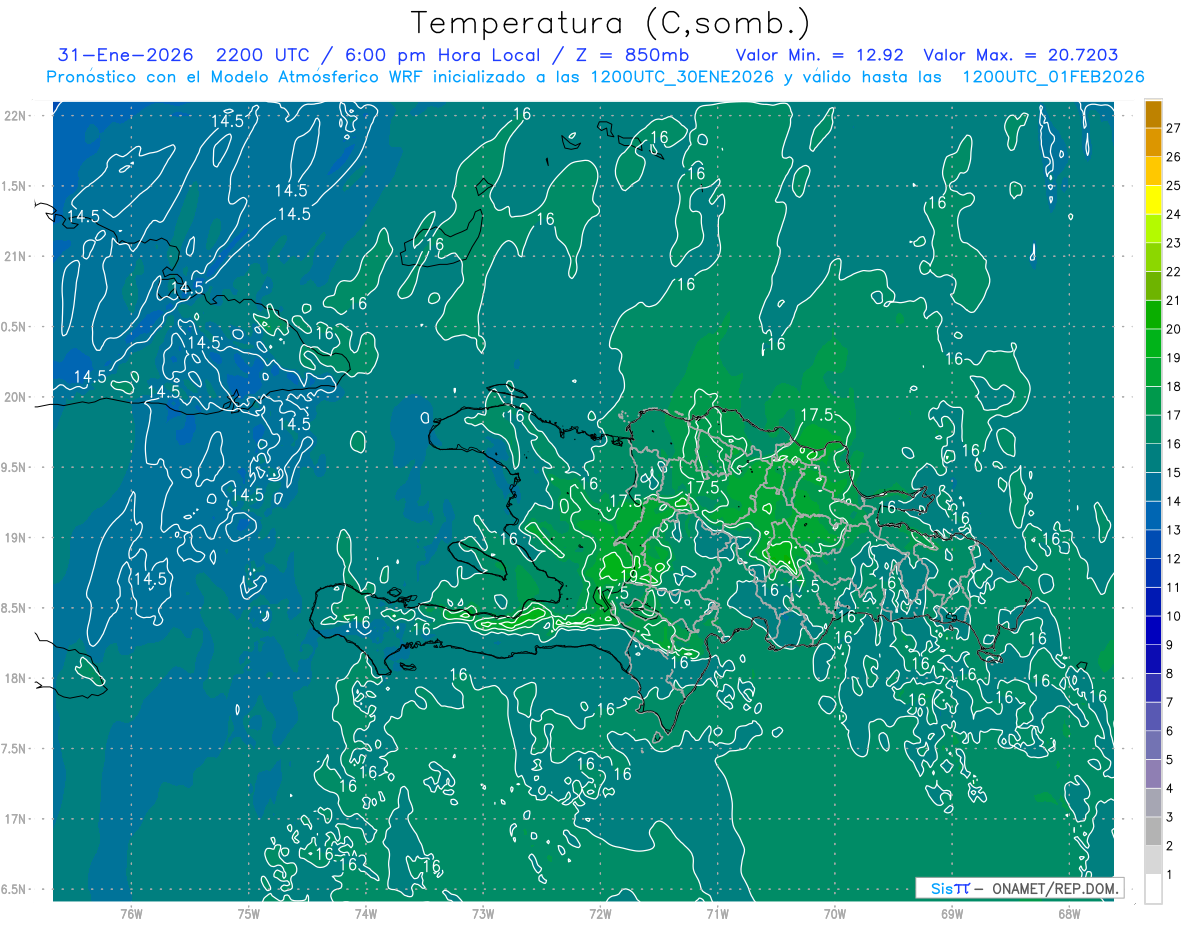Screen dimensions: 1200x927
Task: Click the '27' label on the color scale
Action: 1174,127
